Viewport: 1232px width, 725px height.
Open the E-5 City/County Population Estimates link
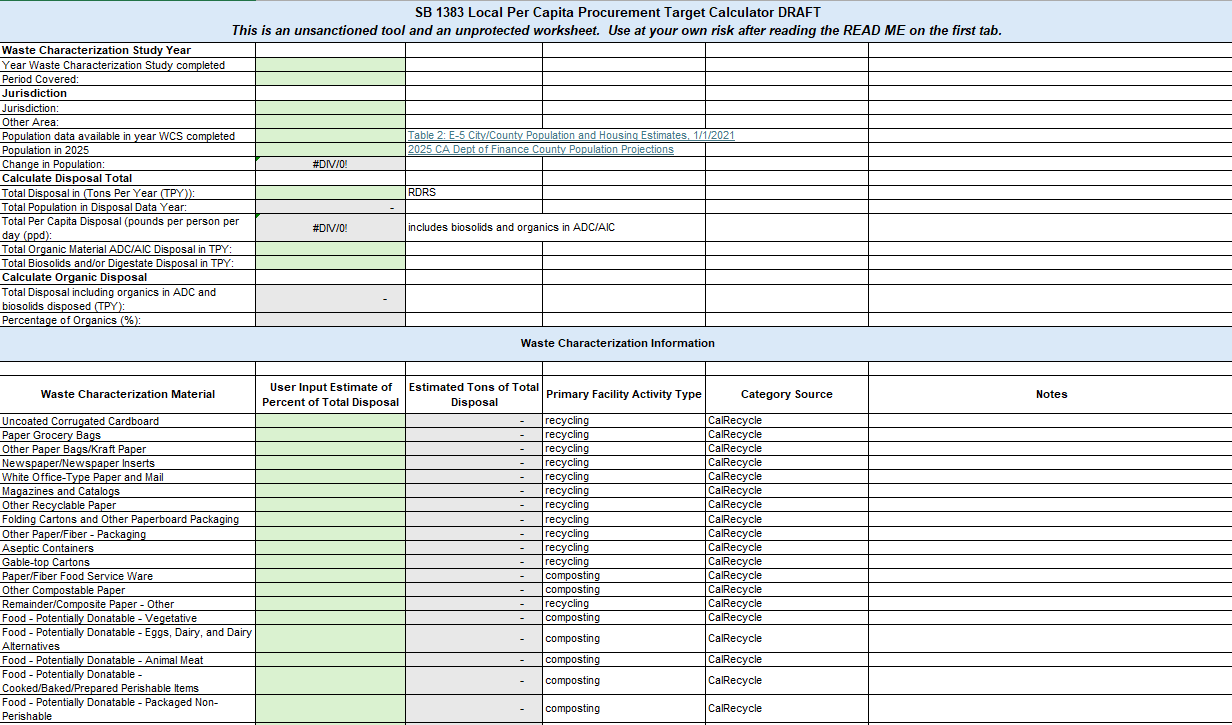click(x=570, y=135)
